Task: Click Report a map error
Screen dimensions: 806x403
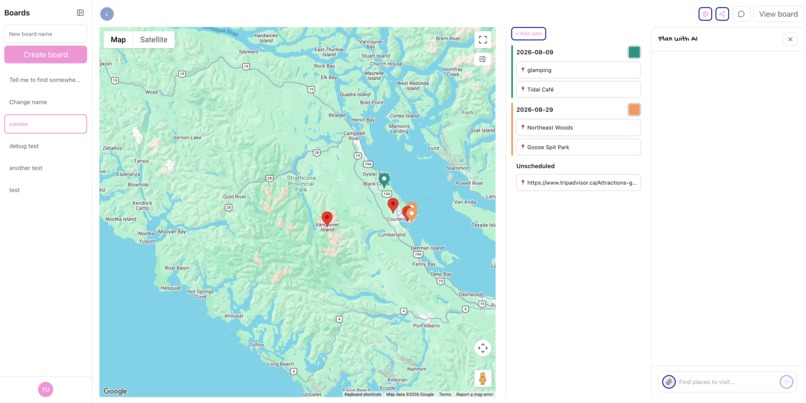Action: tap(474, 394)
